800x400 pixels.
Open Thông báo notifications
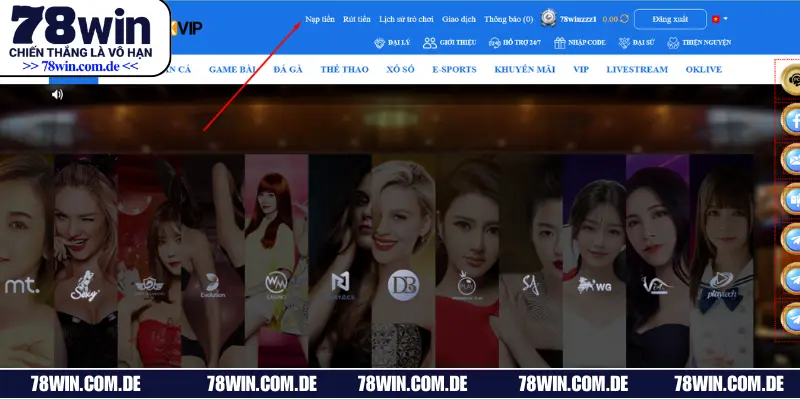point(508,19)
